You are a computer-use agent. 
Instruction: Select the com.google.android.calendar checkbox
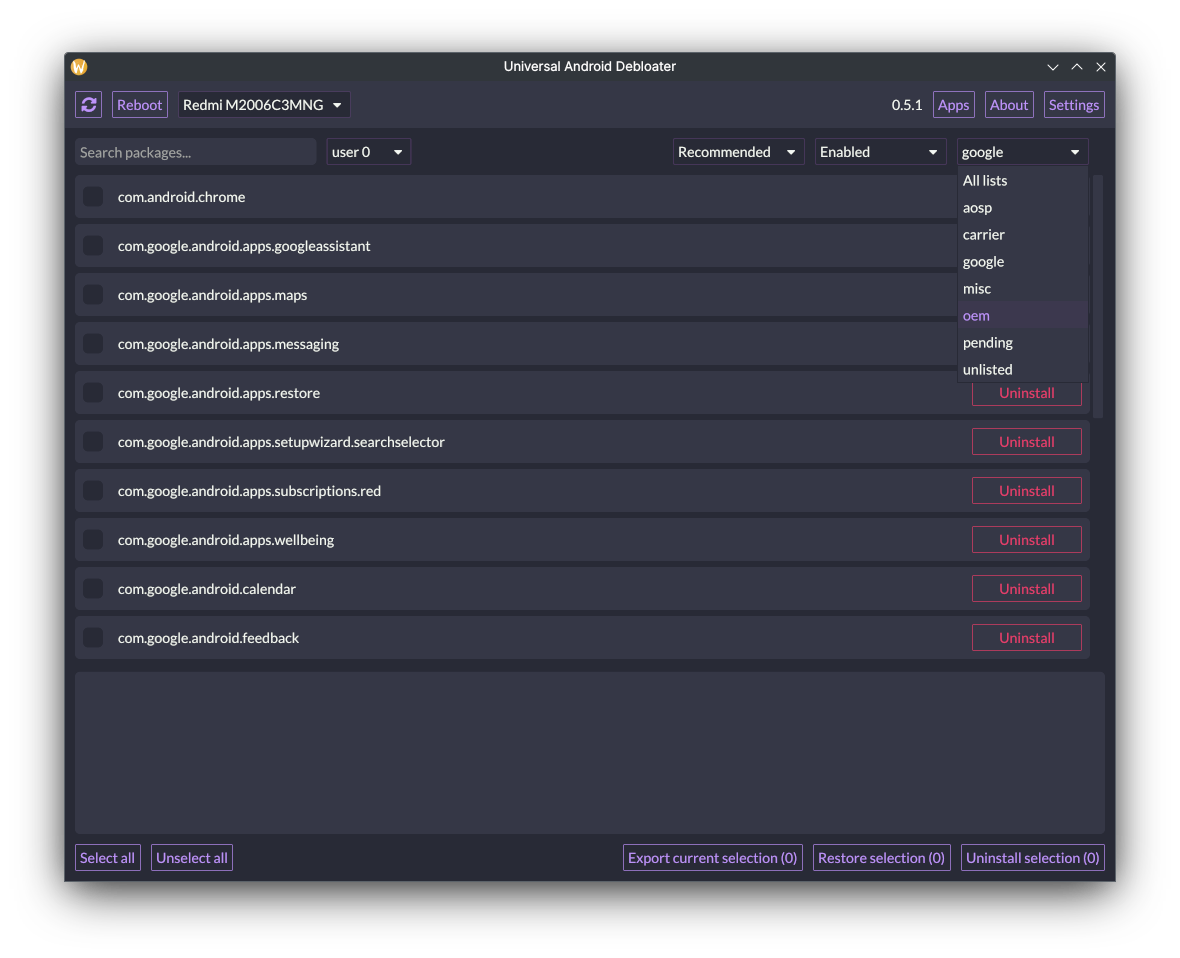(x=93, y=588)
